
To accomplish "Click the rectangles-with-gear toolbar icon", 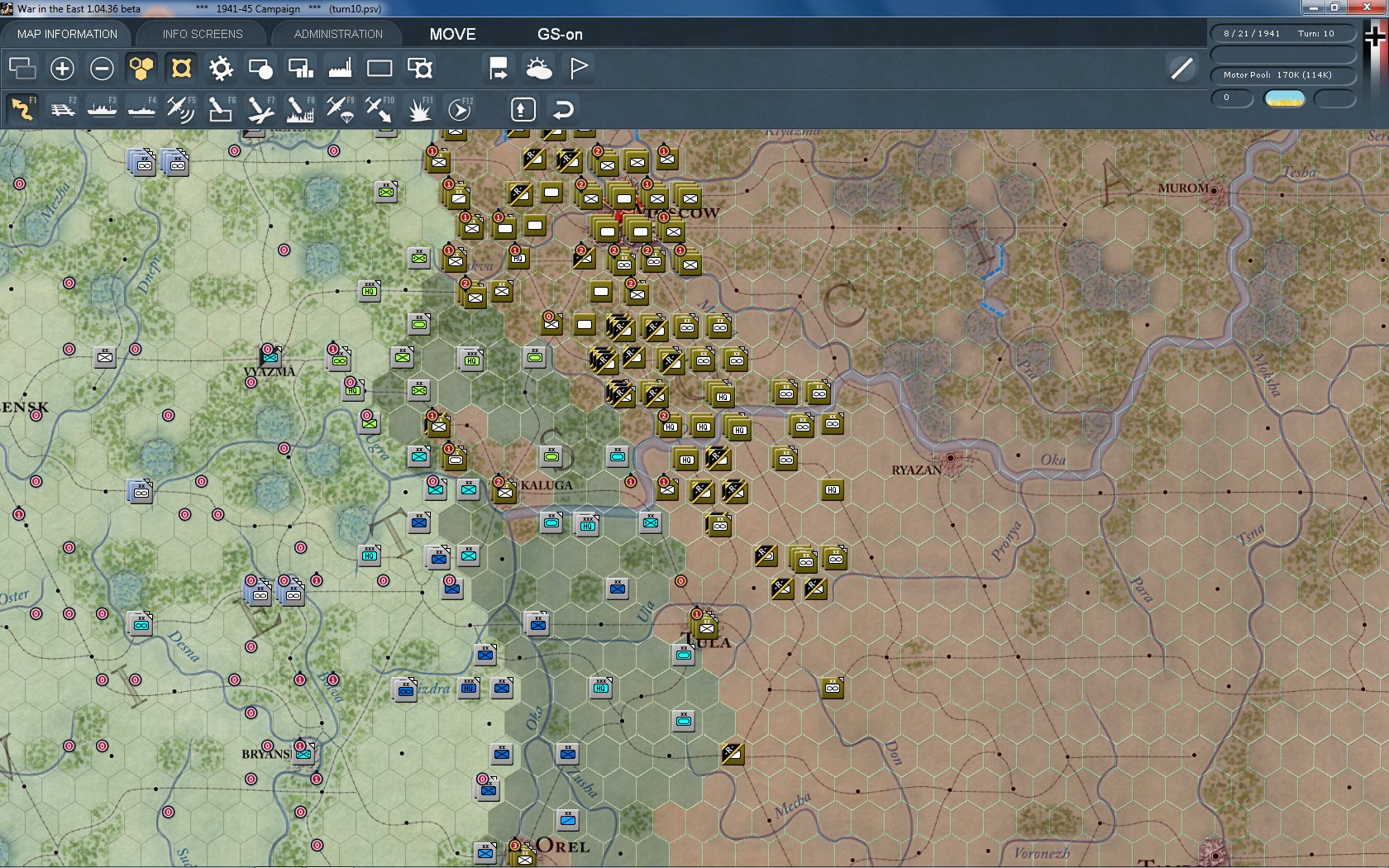I will 420,68.
